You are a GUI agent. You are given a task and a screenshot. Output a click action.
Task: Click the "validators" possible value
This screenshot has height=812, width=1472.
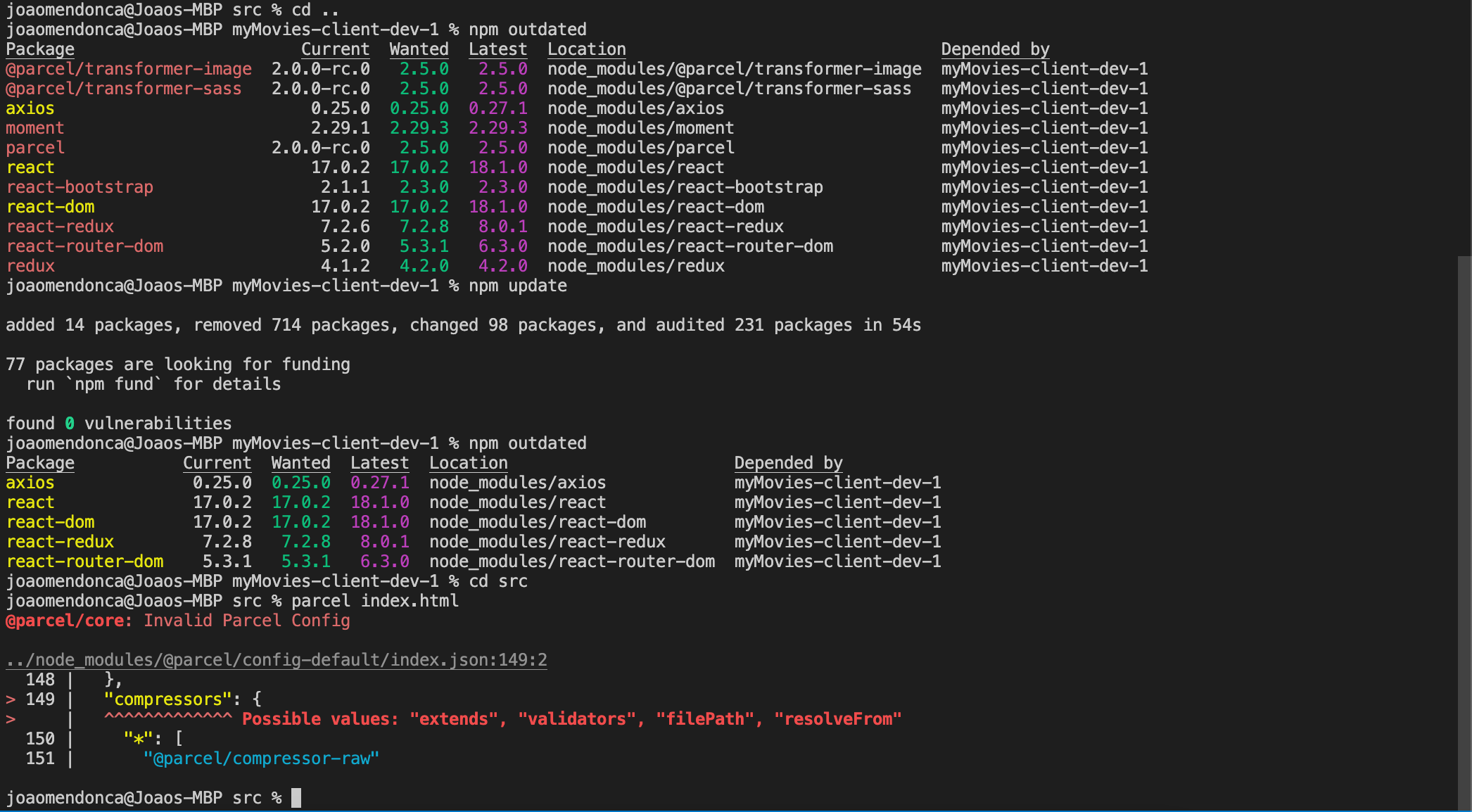577,719
